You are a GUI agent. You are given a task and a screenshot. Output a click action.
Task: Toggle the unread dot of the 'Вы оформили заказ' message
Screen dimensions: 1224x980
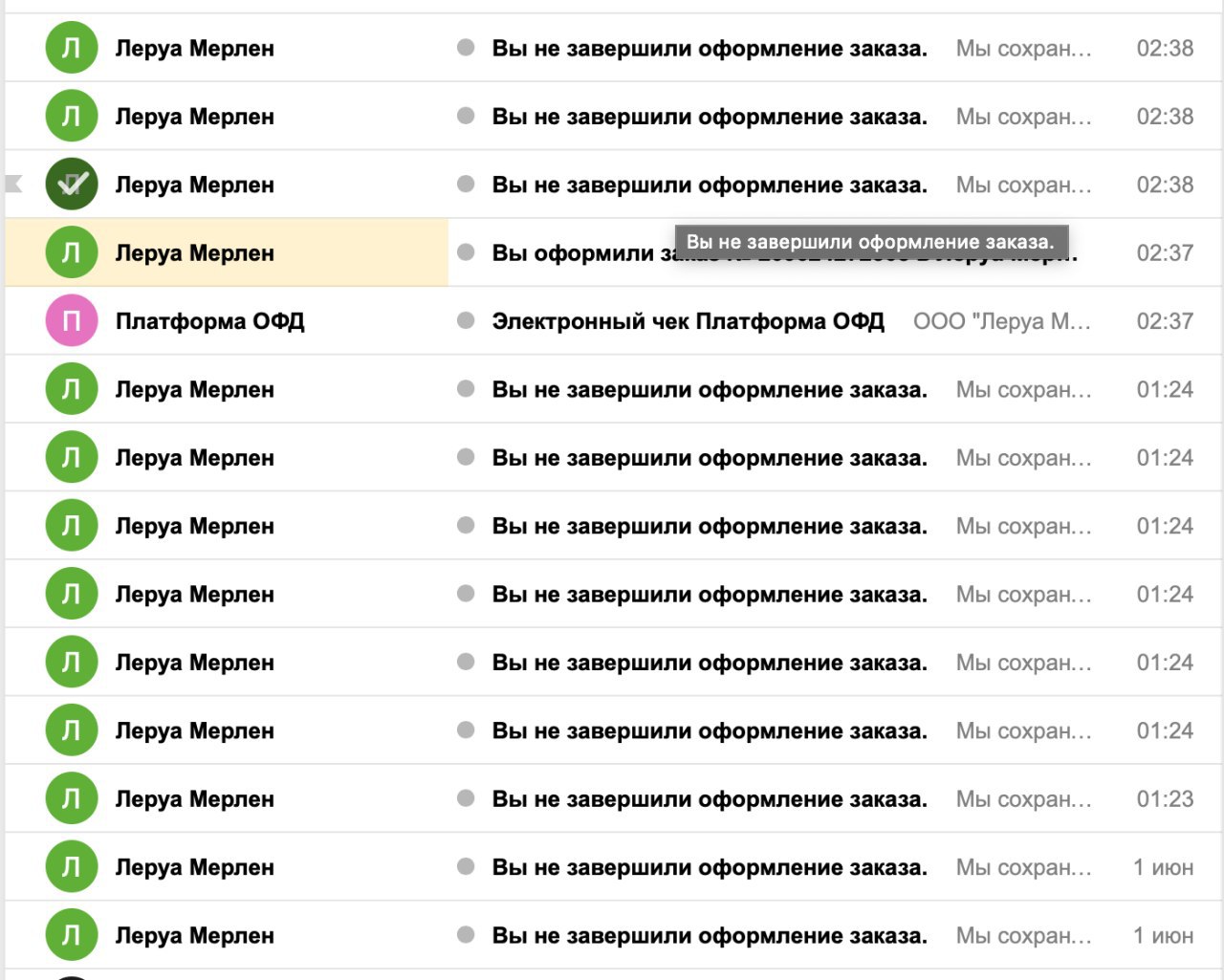pos(466,252)
